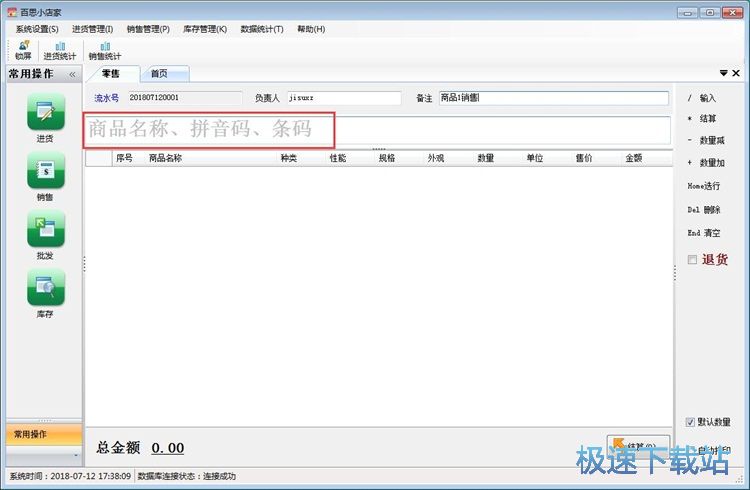Open the 库存管理(K) menu
Screen dimensions: 750x490
[x=205, y=29]
